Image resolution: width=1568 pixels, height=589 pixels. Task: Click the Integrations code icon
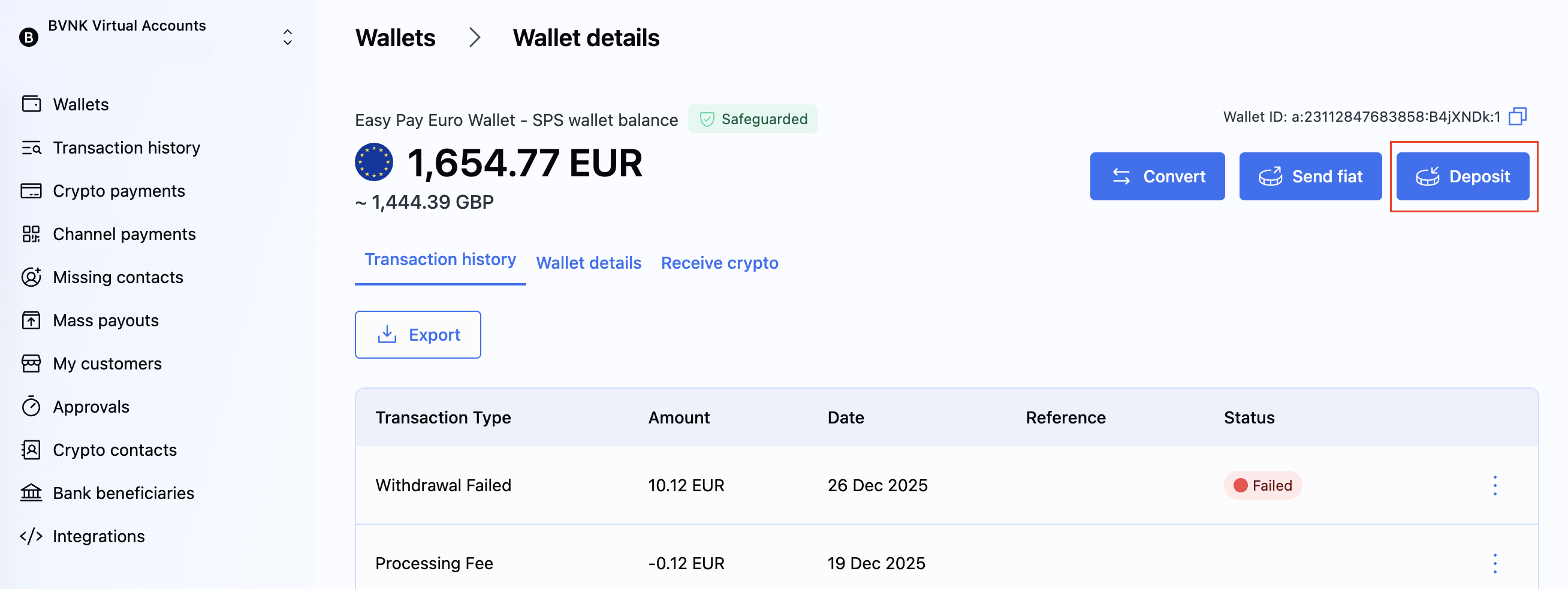pyautogui.click(x=31, y=536)
